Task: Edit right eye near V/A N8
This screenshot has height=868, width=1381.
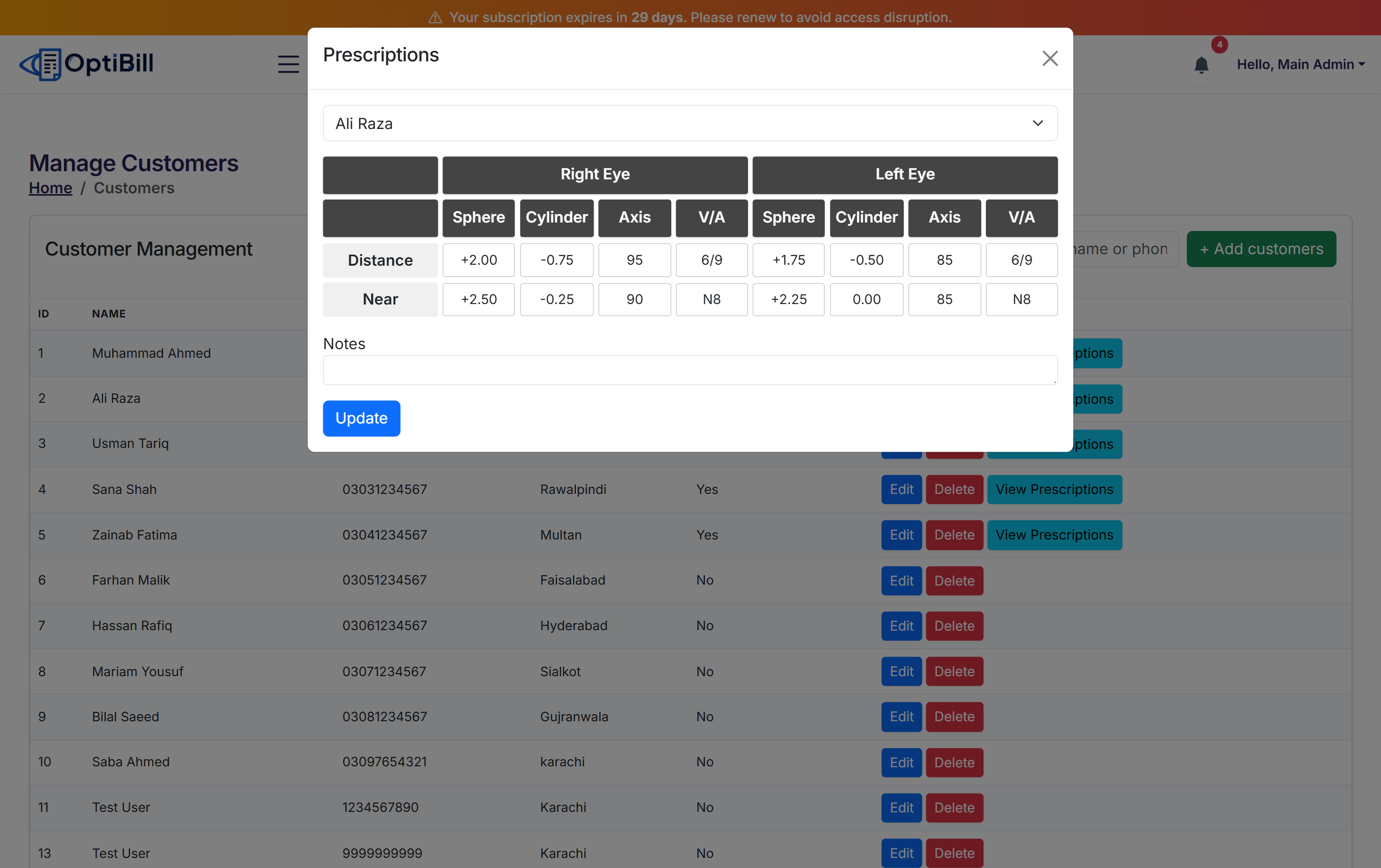Action: [712, 299]
